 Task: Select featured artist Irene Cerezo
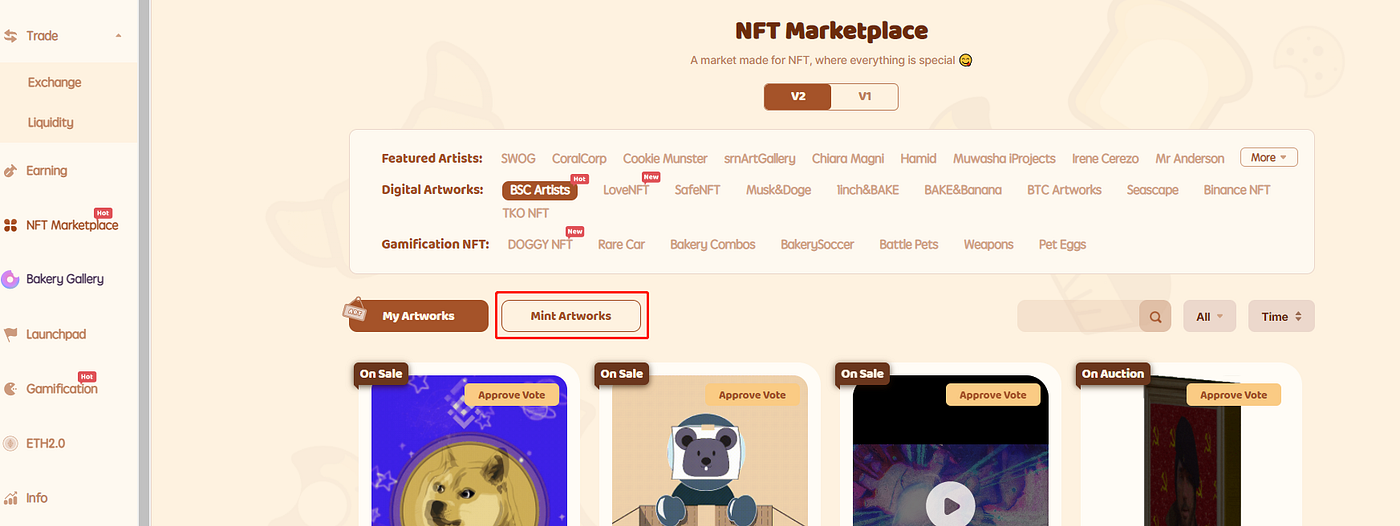pos(1105,158)
